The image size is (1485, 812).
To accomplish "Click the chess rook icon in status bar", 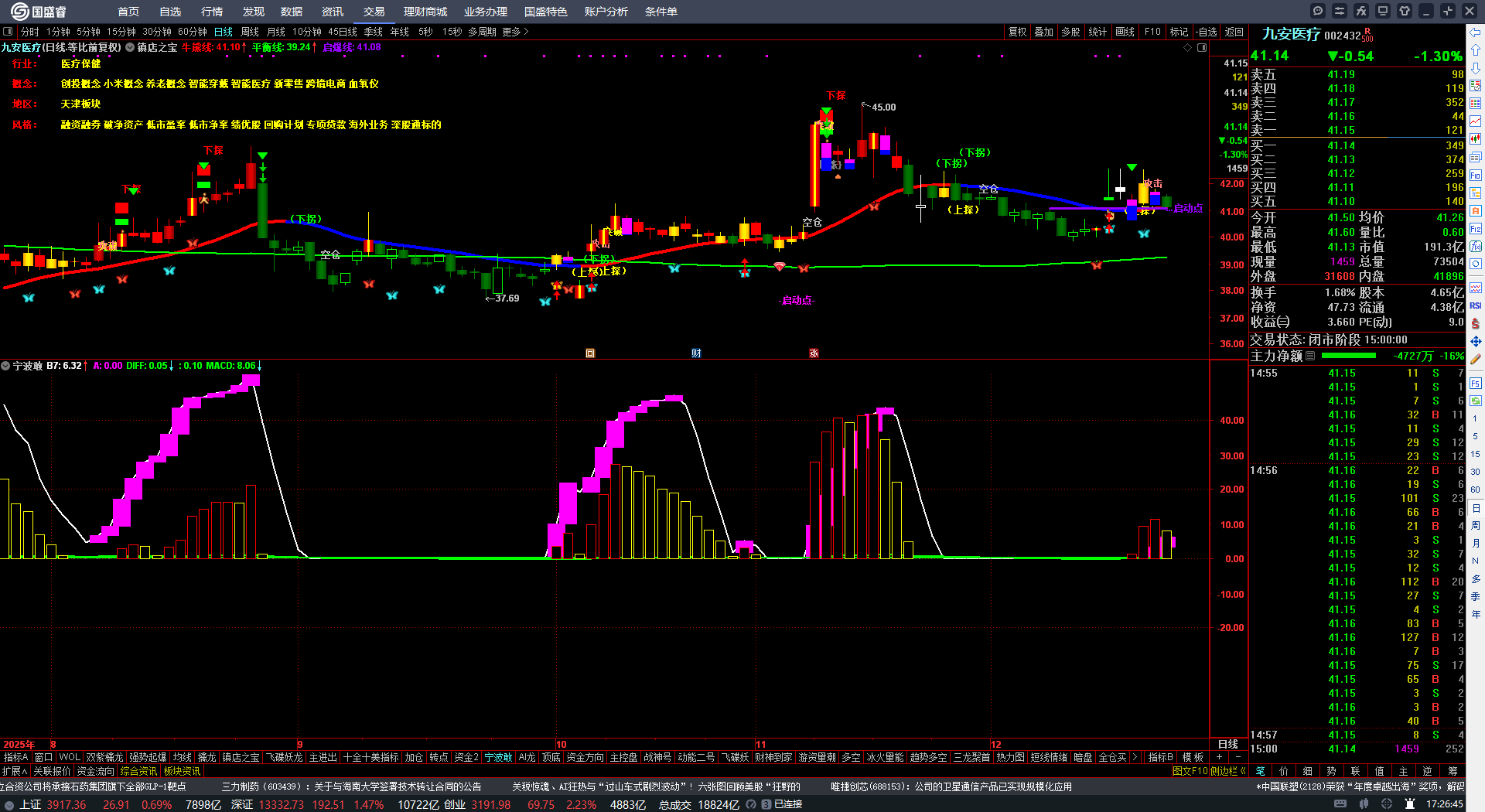I will pos(1409,804).
